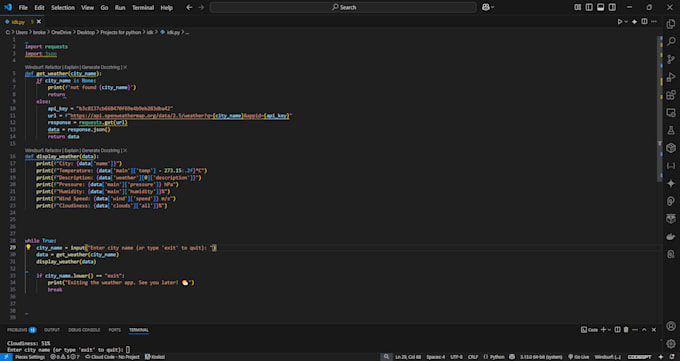Open the Copilot dropdown chevron

click(x=493, y=7)
